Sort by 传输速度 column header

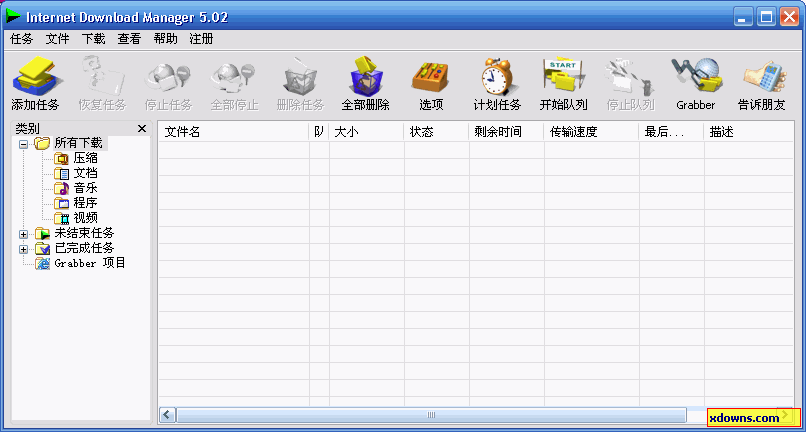tap(592, 132)
